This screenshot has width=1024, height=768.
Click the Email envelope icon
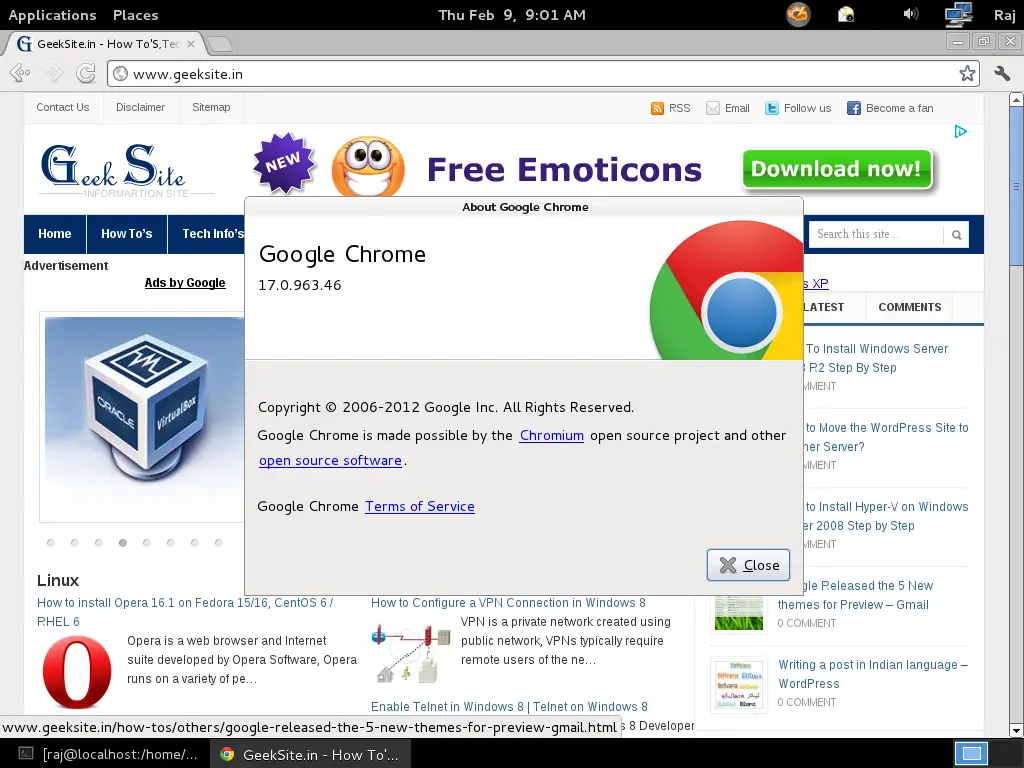[x=712, y=108]
